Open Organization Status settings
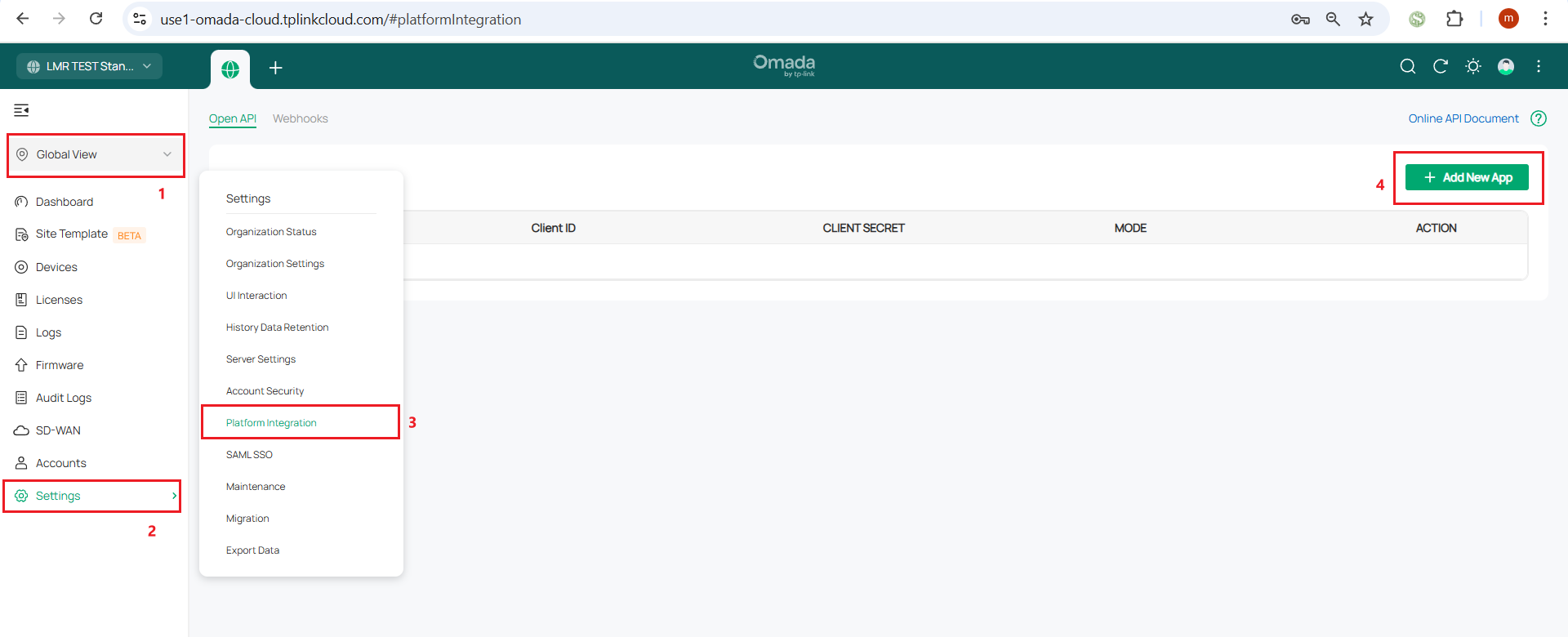The height and width of the screenshot is (637, 1568). 271,232
